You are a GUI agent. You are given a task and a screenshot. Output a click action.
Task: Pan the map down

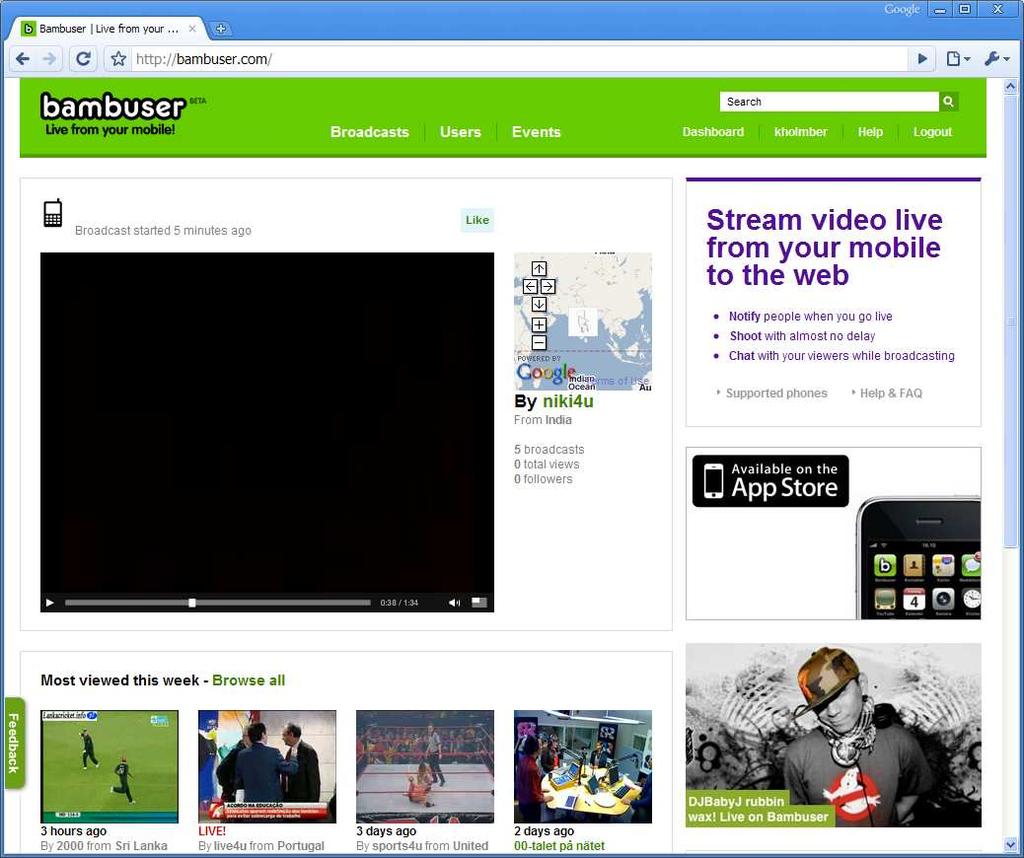click(x=539, y=304)
